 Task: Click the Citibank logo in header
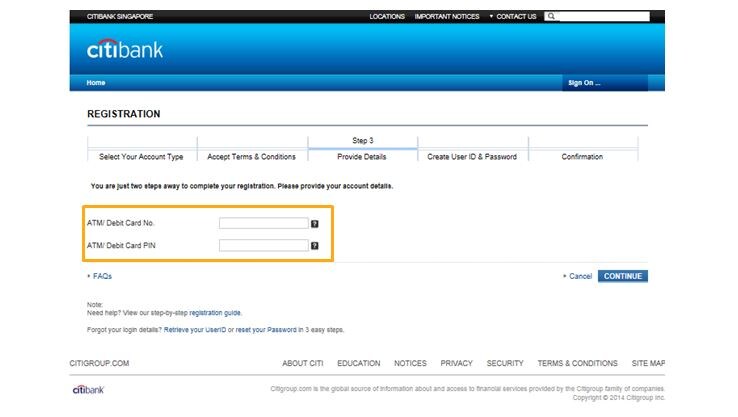124,49
